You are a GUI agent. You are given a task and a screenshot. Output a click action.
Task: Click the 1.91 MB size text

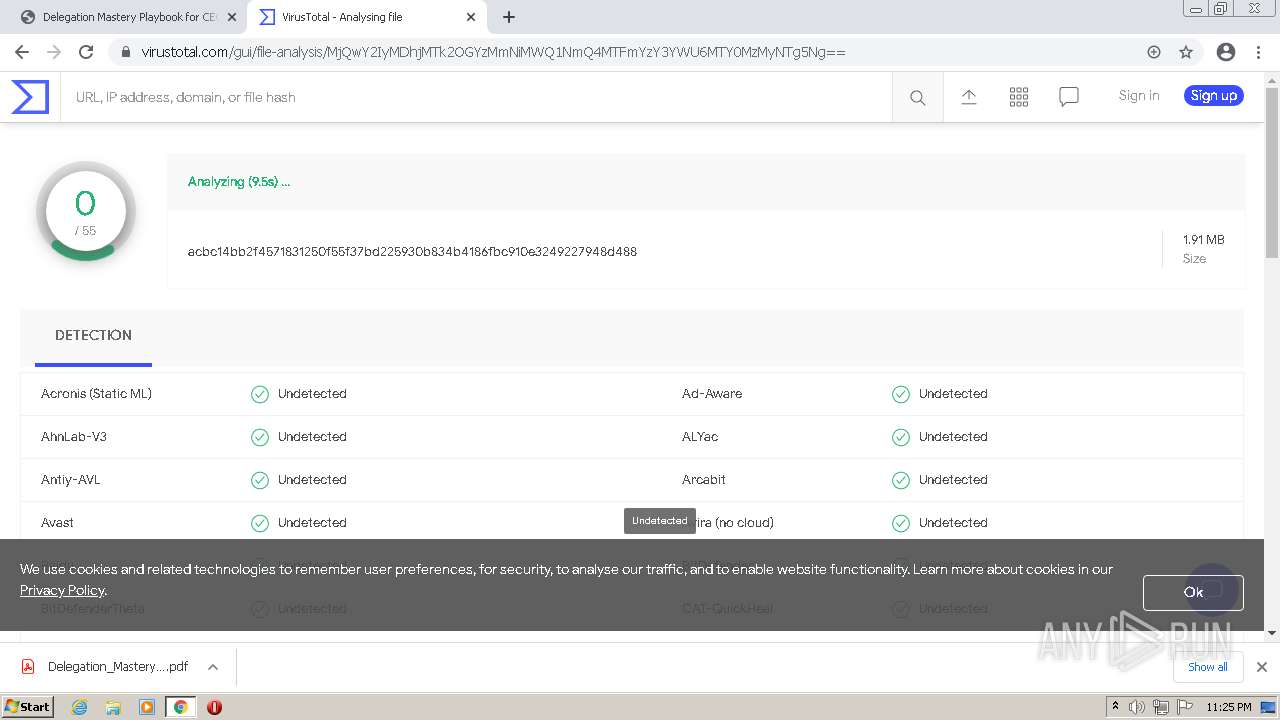1203,240
